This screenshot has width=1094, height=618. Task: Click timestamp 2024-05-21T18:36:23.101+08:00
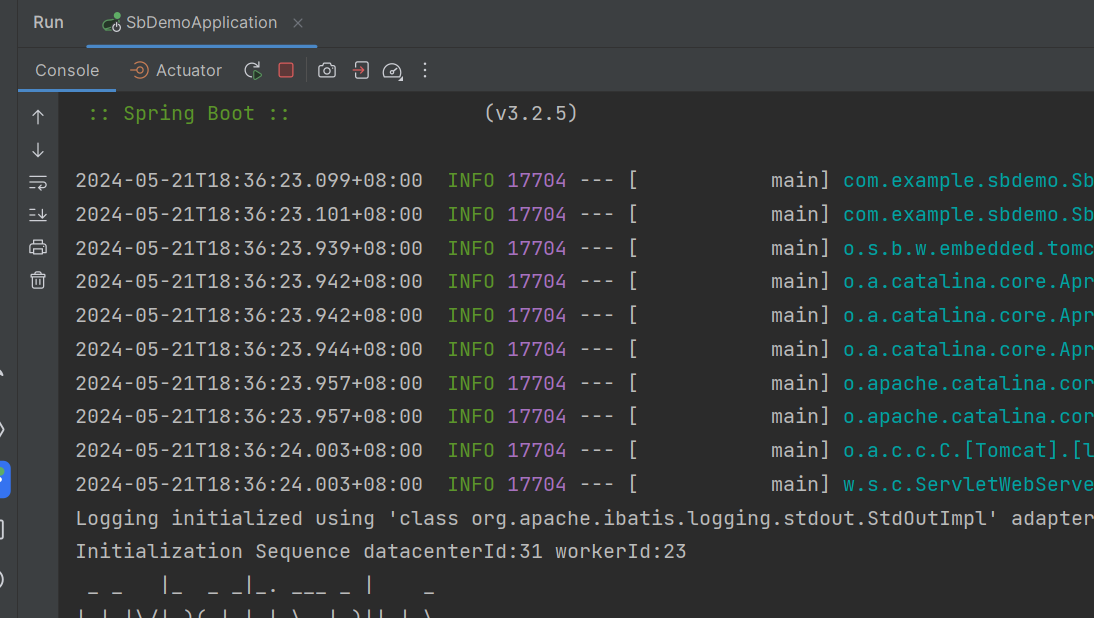pyautogui.click(x=249, y=214)
